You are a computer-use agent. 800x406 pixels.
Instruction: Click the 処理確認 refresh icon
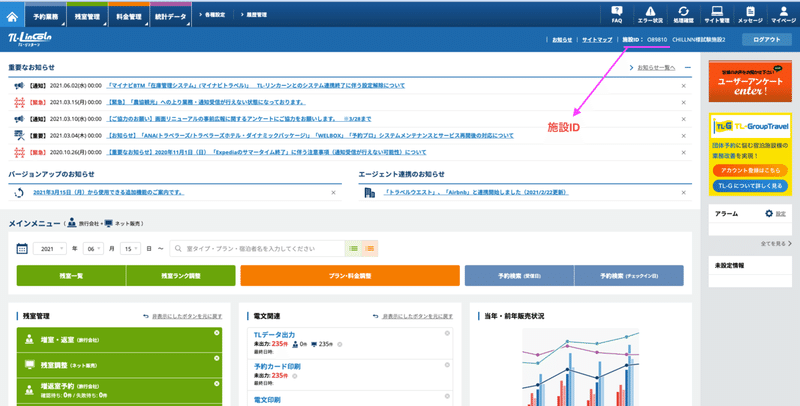683,13
